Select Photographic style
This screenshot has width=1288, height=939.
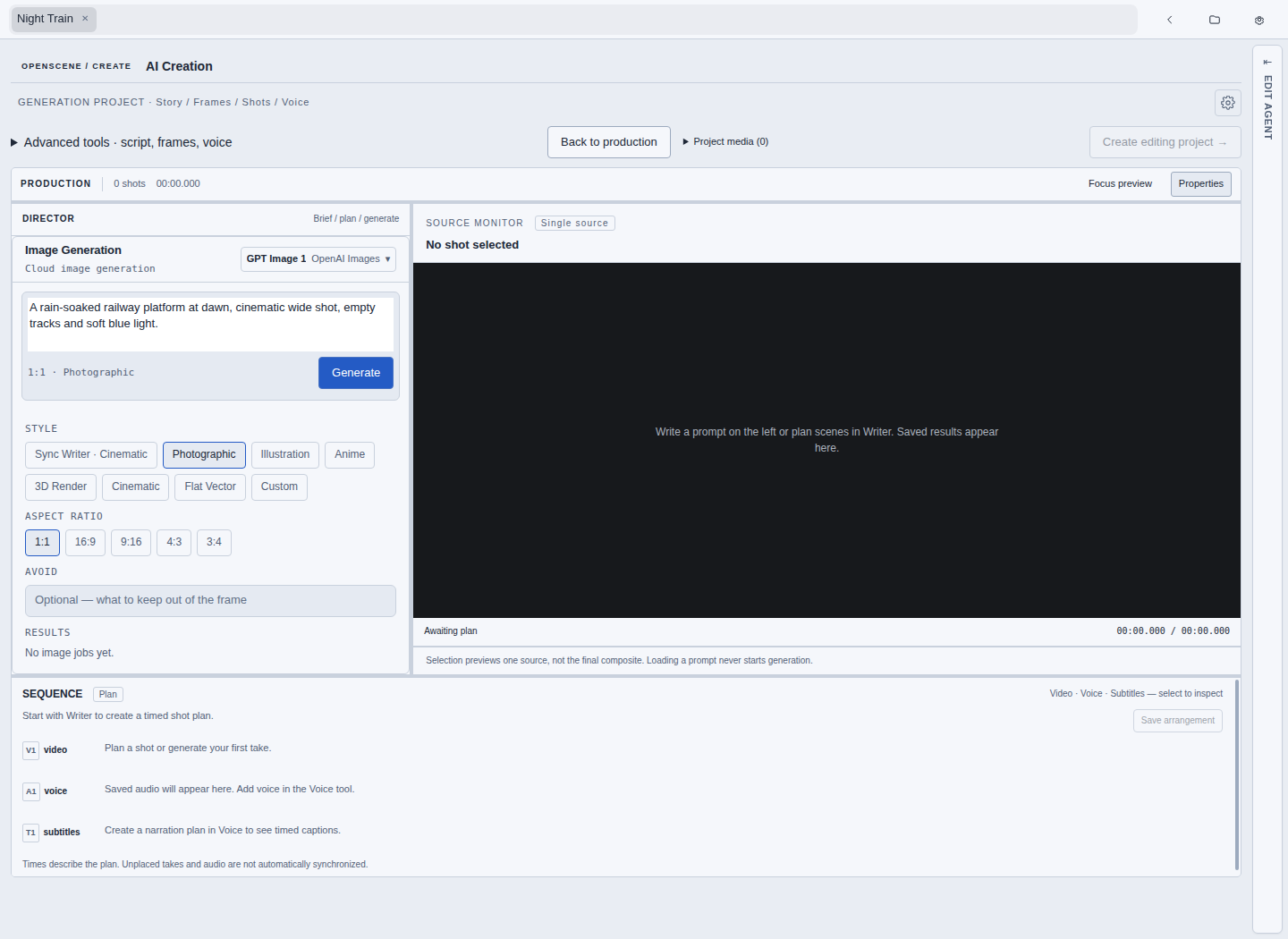point(204,455)
